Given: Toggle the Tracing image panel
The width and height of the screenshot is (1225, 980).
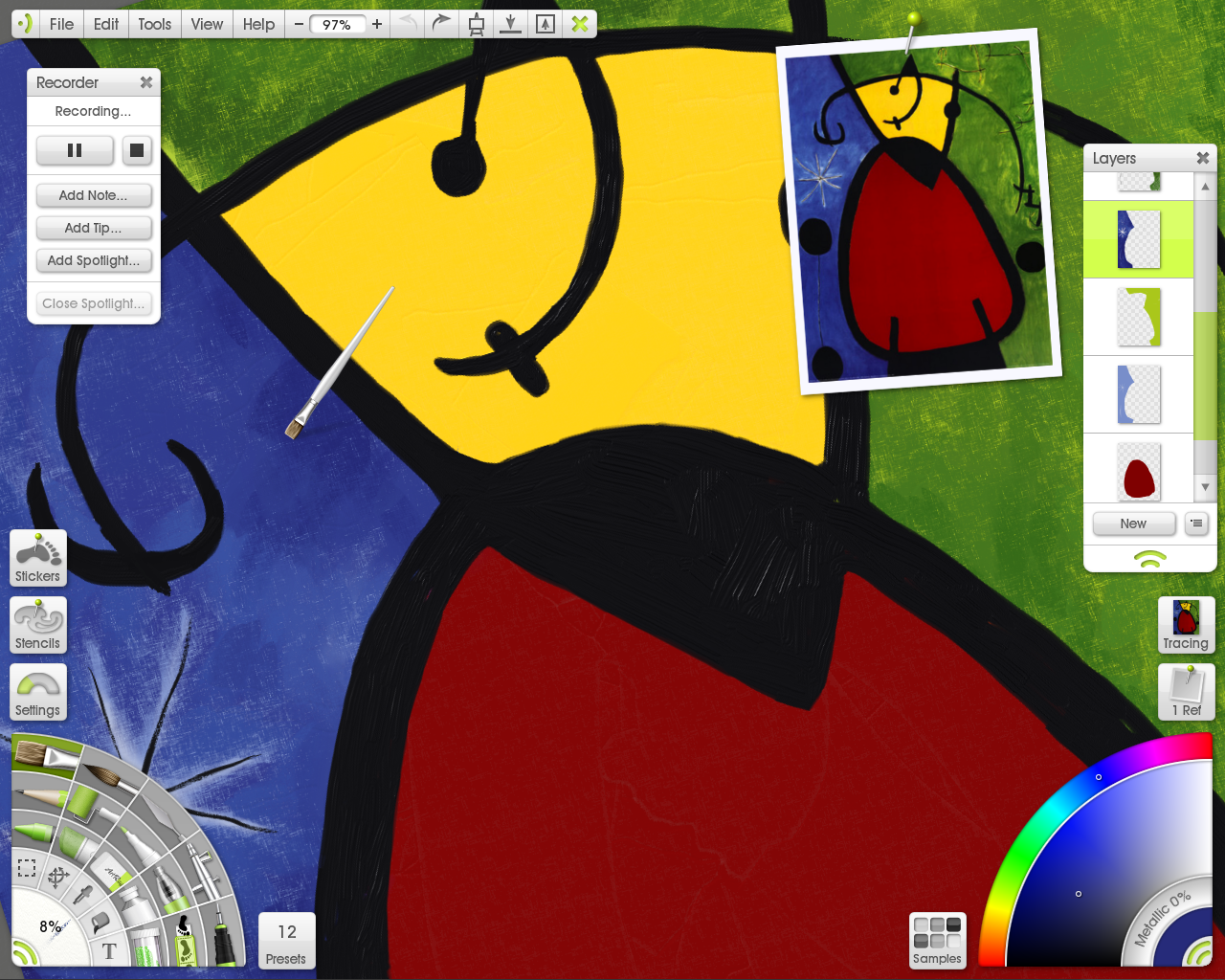Looking at the screenshot, I should click(1187, 625).
